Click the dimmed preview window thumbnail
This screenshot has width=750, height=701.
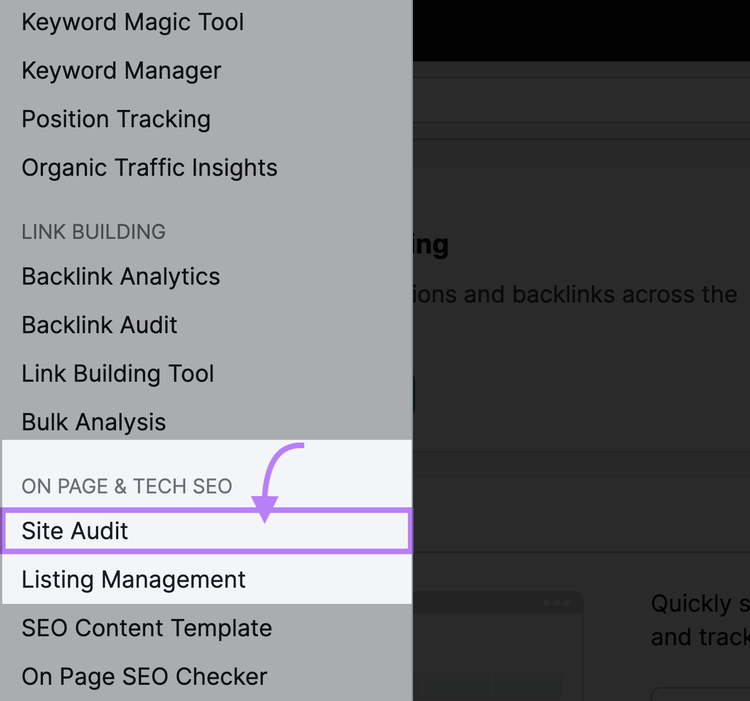click(x=498, y=646)
